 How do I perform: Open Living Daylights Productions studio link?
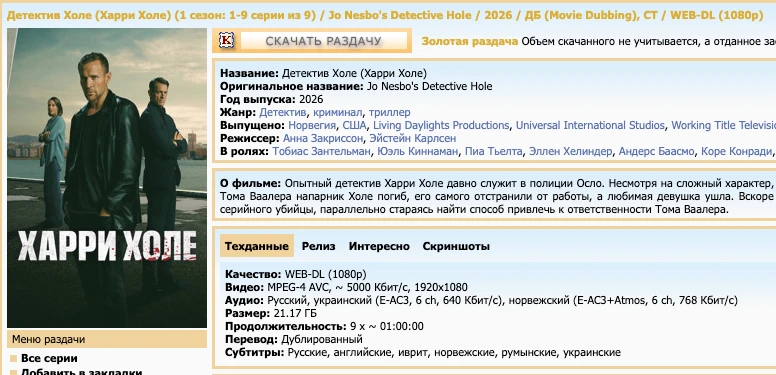tap(441, 125)
